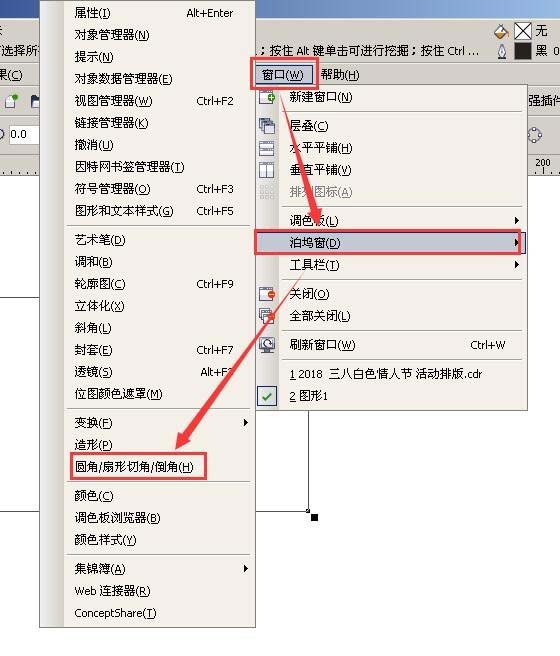Click the rotation angle field showing 0.0
The image size is (560, 656).
pos(23,135)
